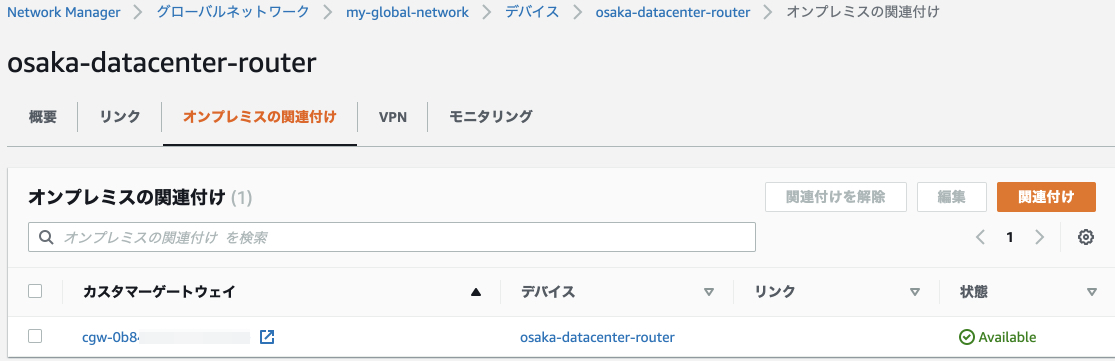The width and height of the screenshot is (1115, 361).
Task: Switch to the 概要 tab
Action: click(x=43, y=117)
